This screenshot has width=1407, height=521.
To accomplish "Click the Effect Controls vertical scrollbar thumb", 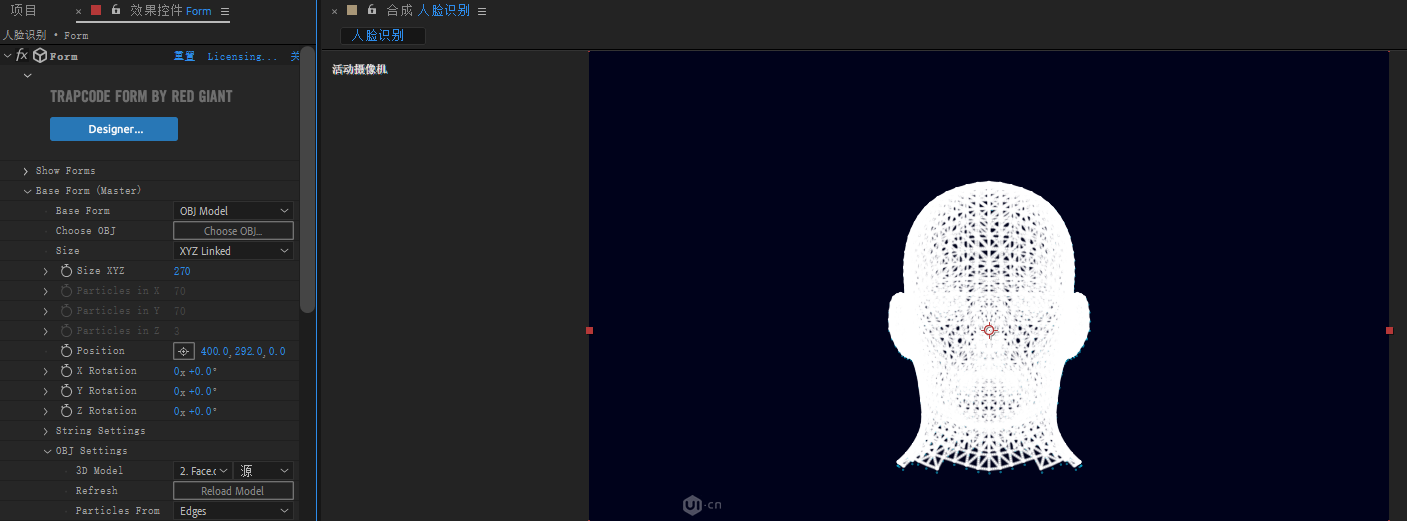I will [x=308, y=180].
